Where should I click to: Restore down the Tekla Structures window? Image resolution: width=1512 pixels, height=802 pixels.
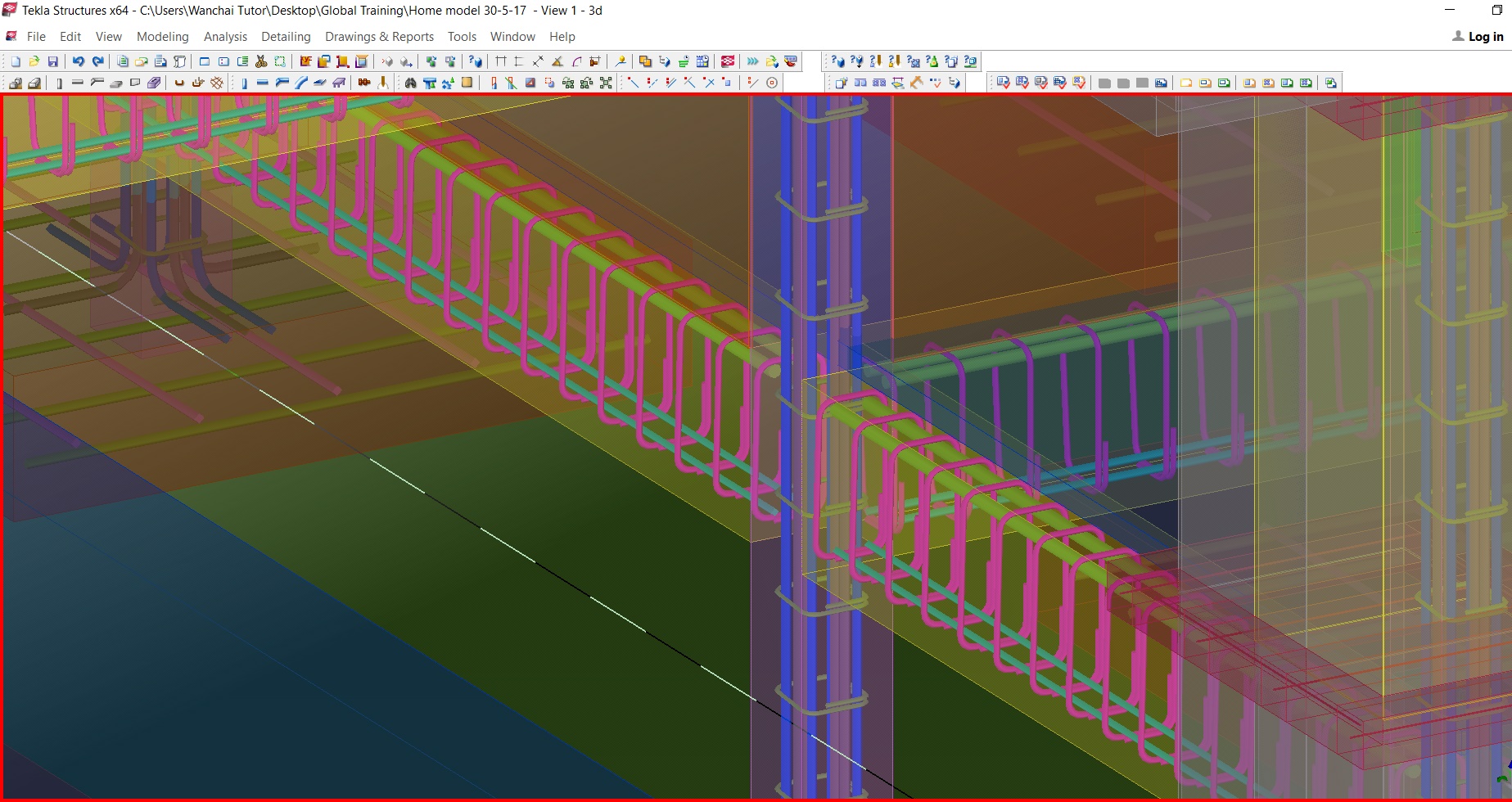pyautogui.click(x=1497, y=10)
